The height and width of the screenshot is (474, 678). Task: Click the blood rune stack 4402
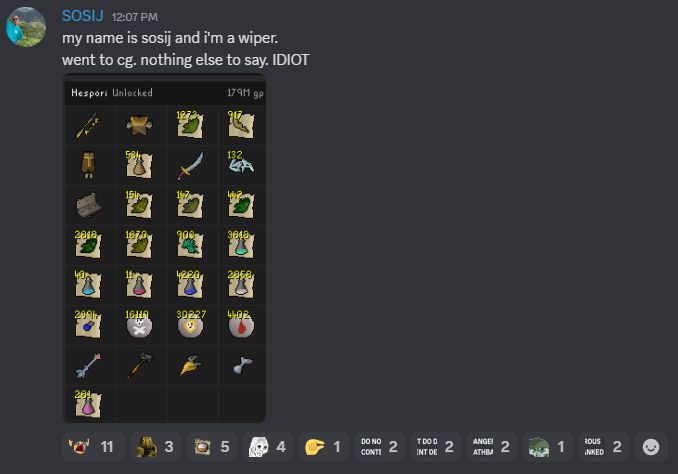tap(240, 323)
